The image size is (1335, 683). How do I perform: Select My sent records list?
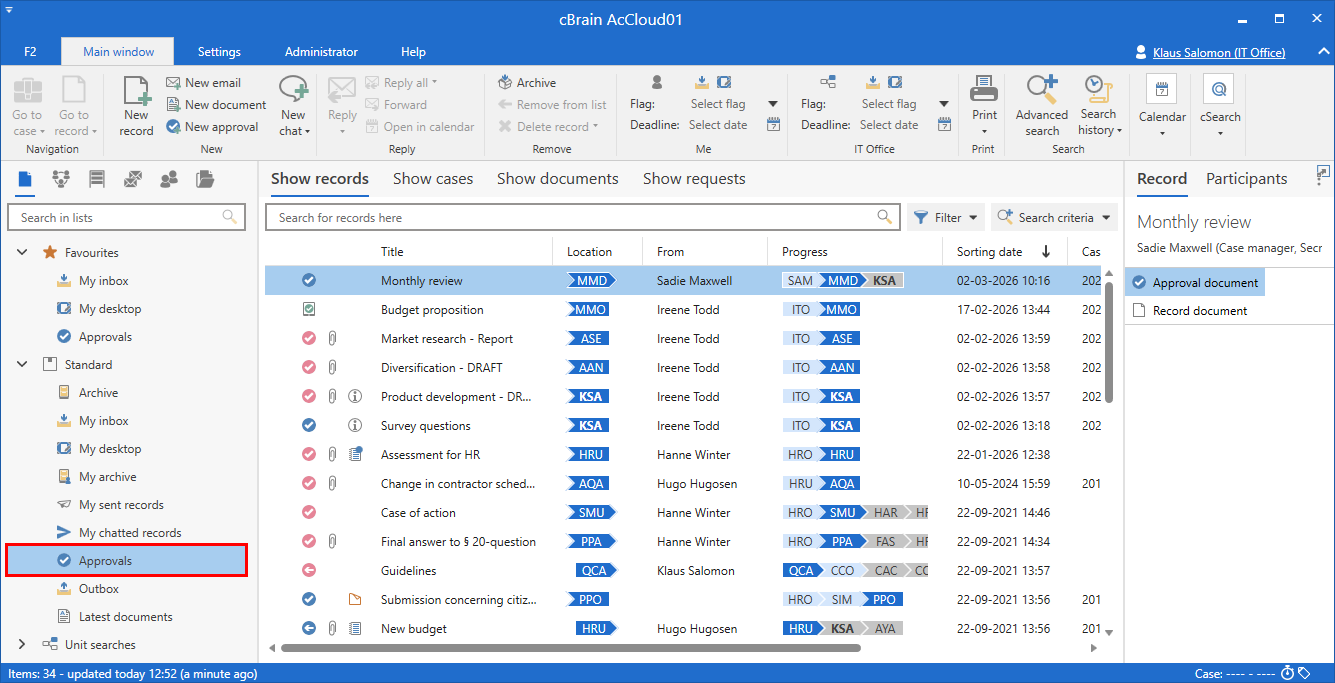pyautogui.click(x=121, y=505)
